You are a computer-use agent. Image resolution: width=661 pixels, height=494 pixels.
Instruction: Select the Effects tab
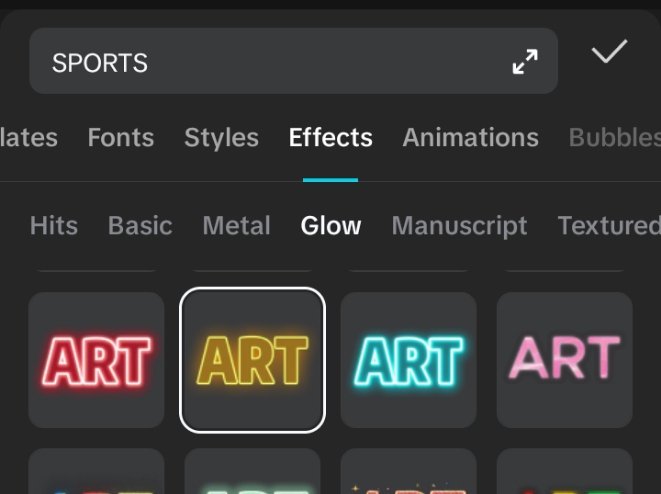330,137
